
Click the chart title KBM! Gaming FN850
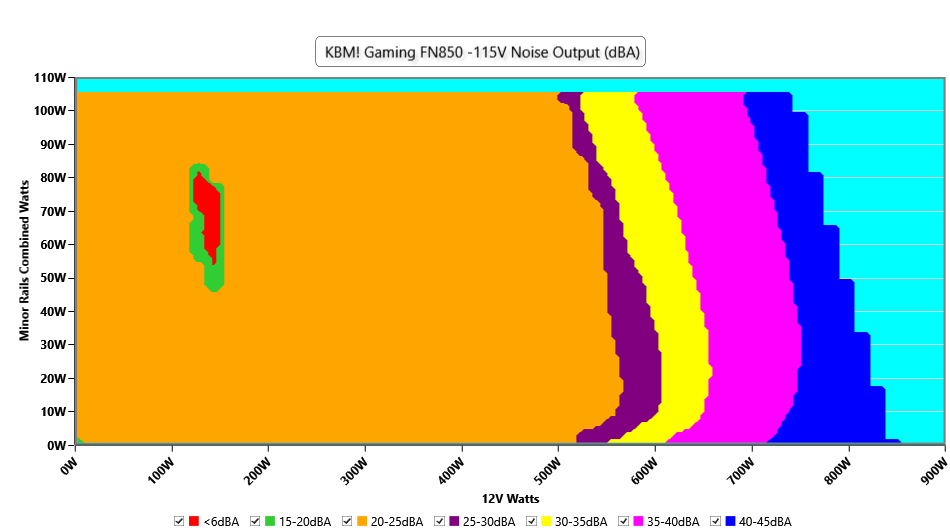(x=480, y=52)
